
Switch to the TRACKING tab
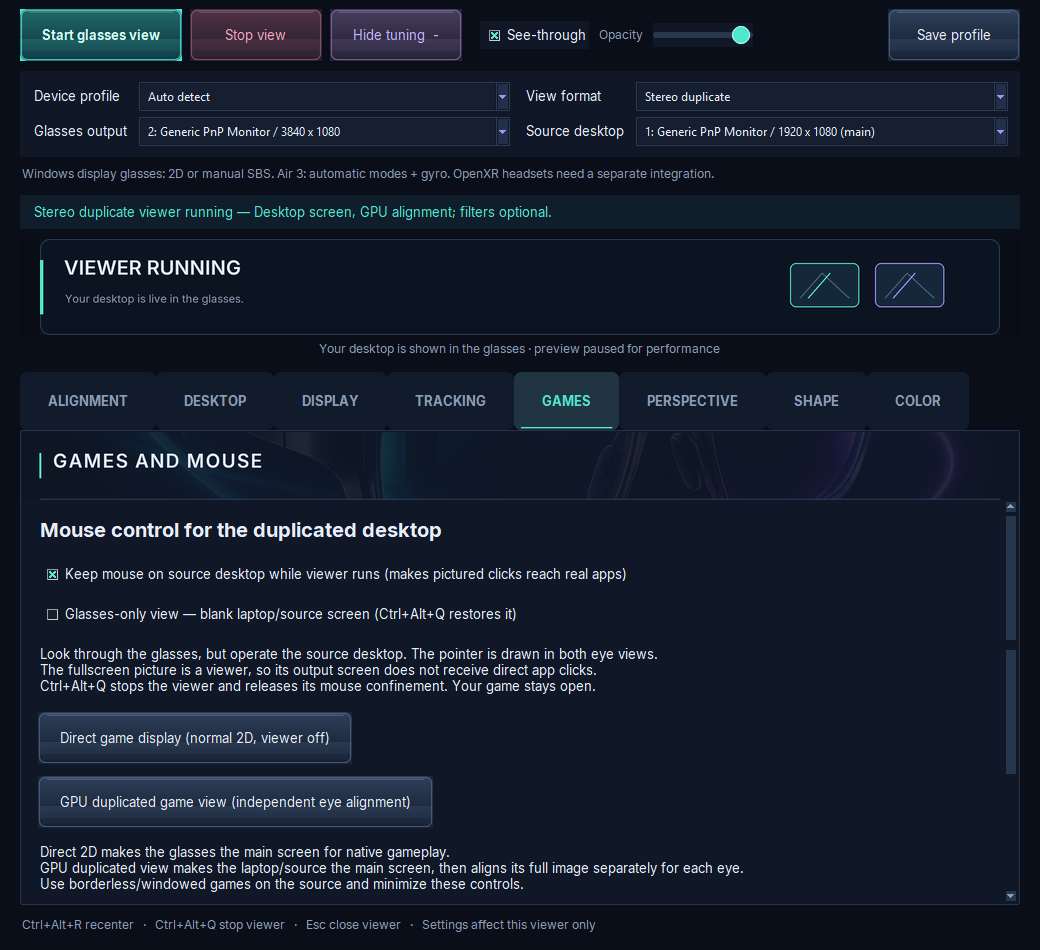click(x=450, y=401)
